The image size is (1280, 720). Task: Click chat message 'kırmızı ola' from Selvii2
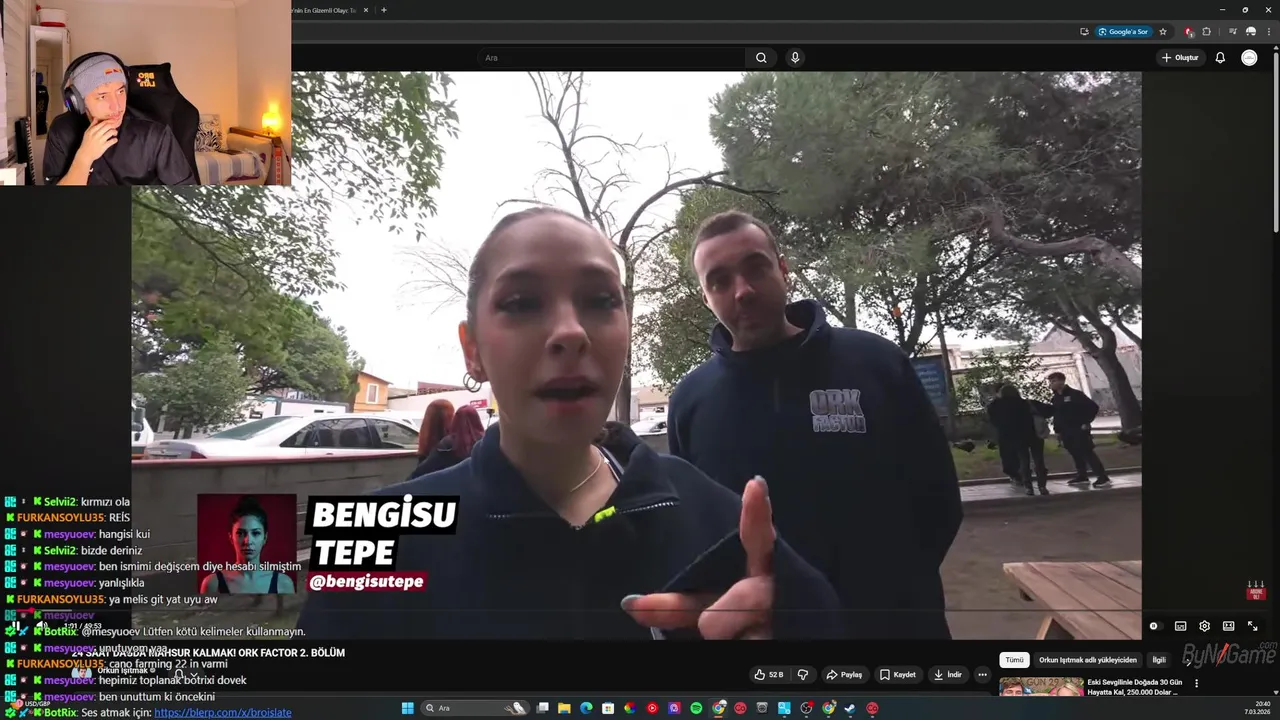104,501
